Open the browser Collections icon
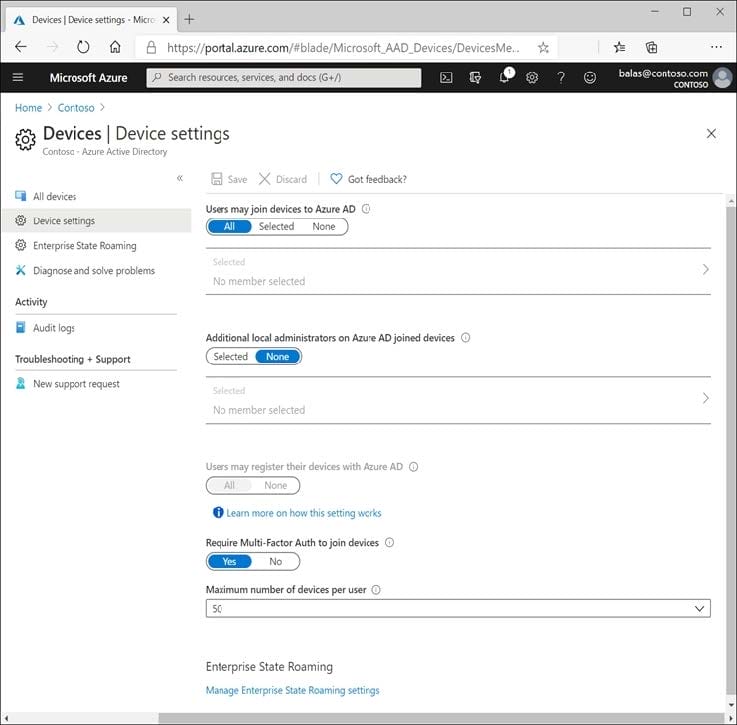 [651, 47]
